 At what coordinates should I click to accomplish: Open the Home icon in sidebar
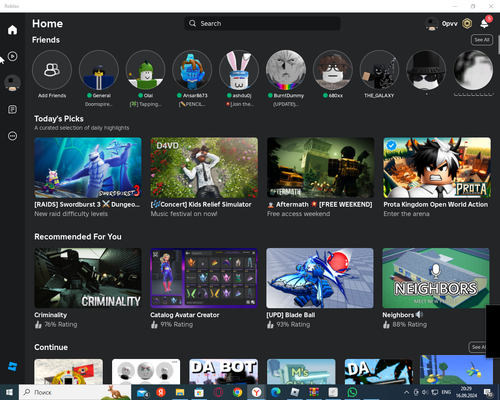click(x=12, y=30)
